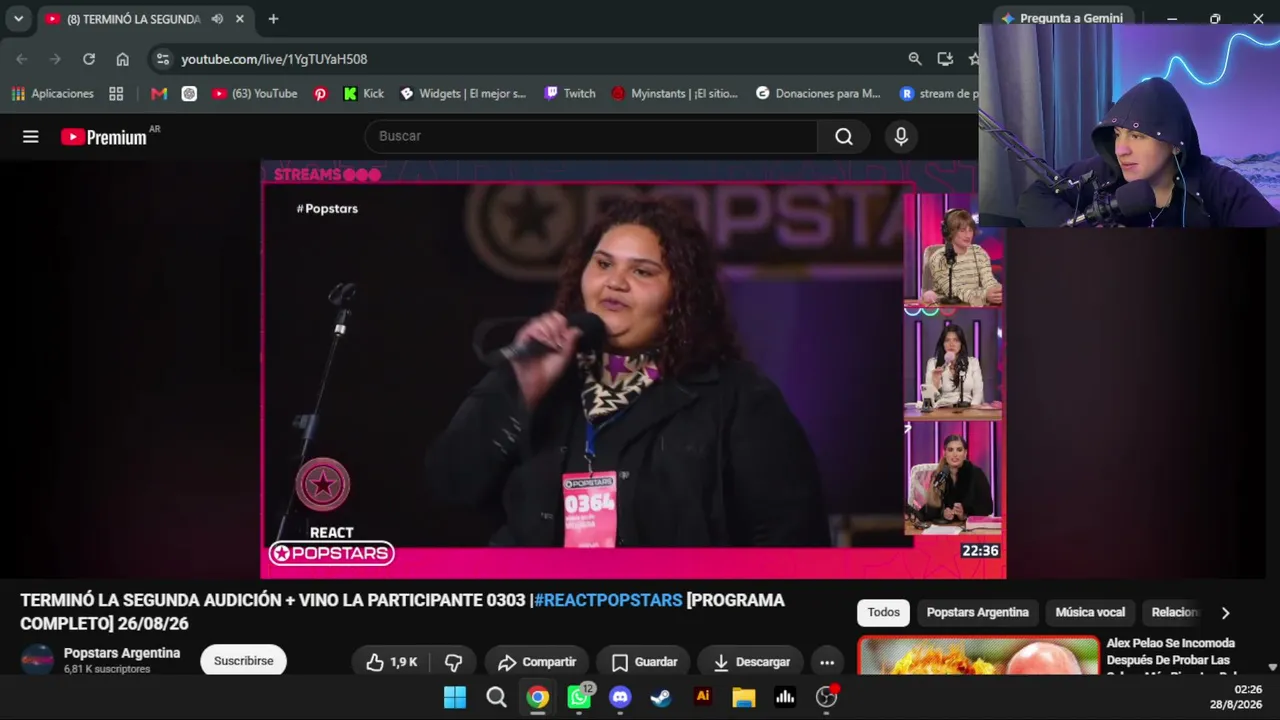Image resolution: width=1280 pixels, height=720 pixels.
Task: Dislike the video with thumbs-down button
Action: pyautogui.click(x=454, y=662)
